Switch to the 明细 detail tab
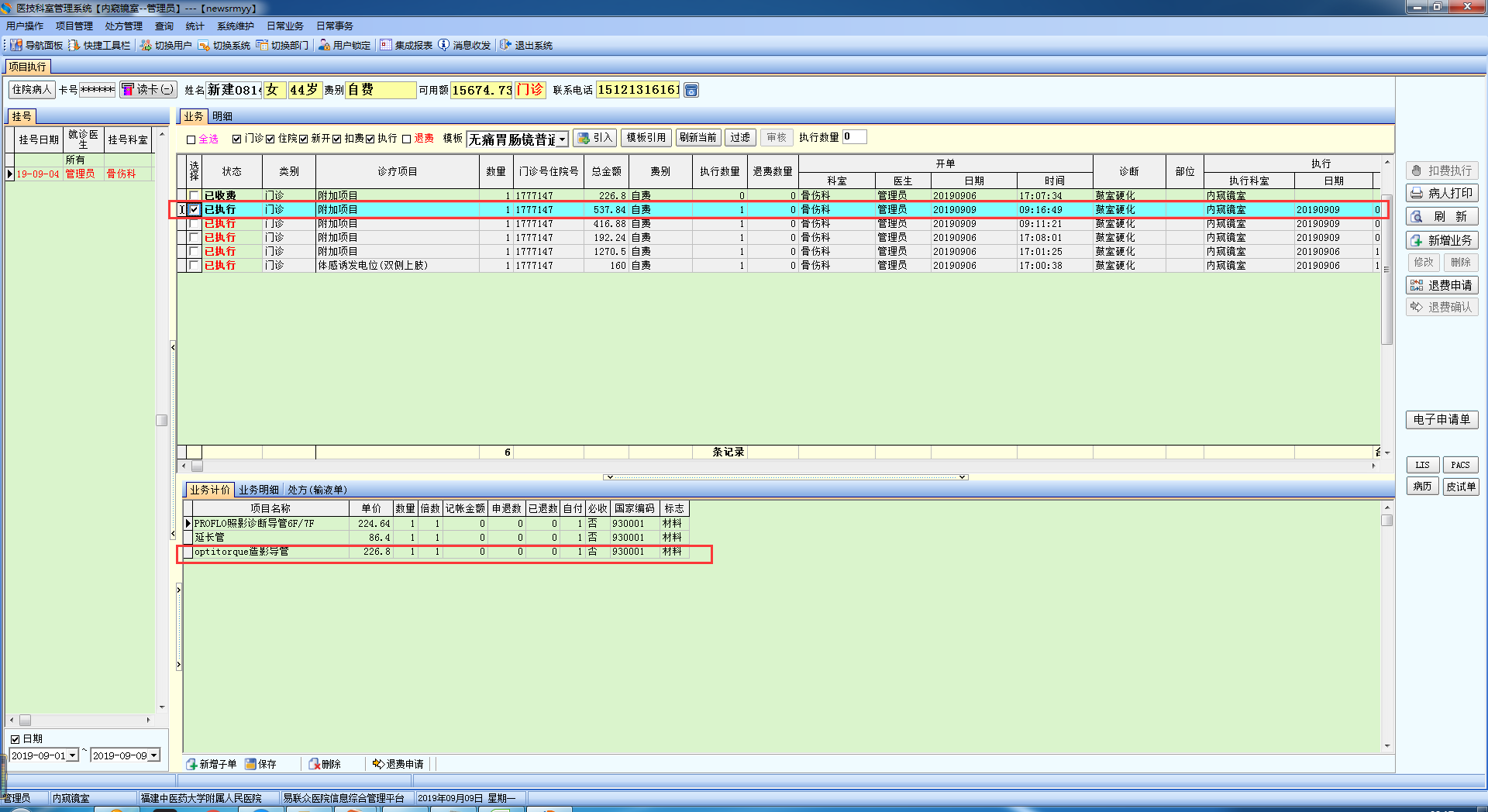 [x=222, y=116]
